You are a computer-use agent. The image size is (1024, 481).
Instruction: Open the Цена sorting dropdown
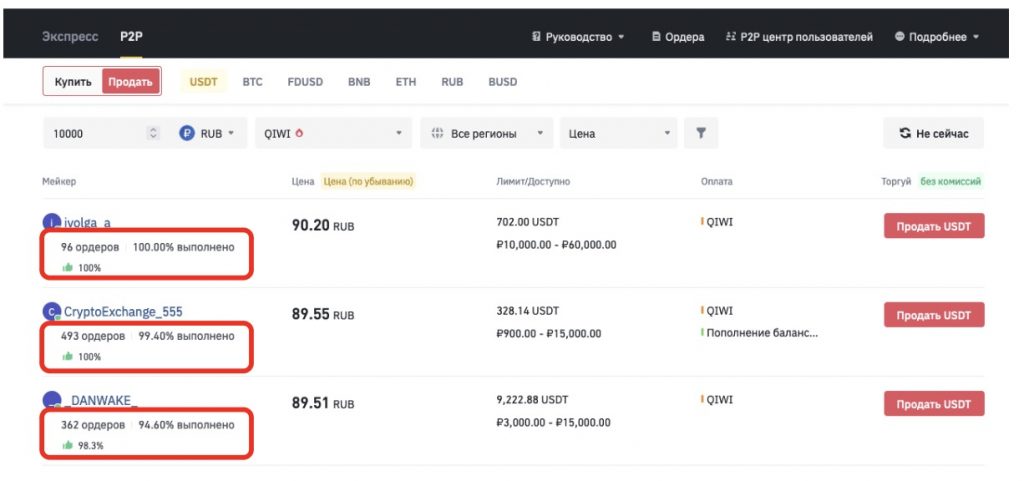click(x=618, y=133)
